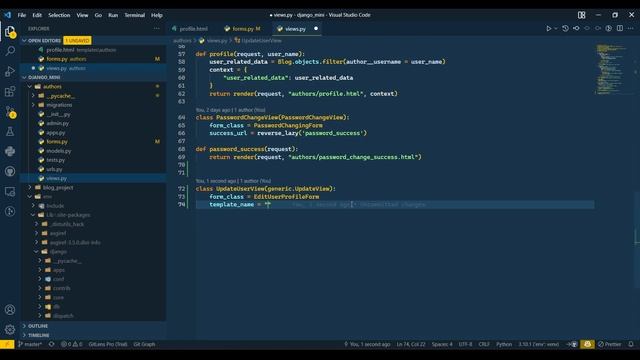Open the GitLens view in activity bar
The image size is (640, 360).
(x=10, y=211)
